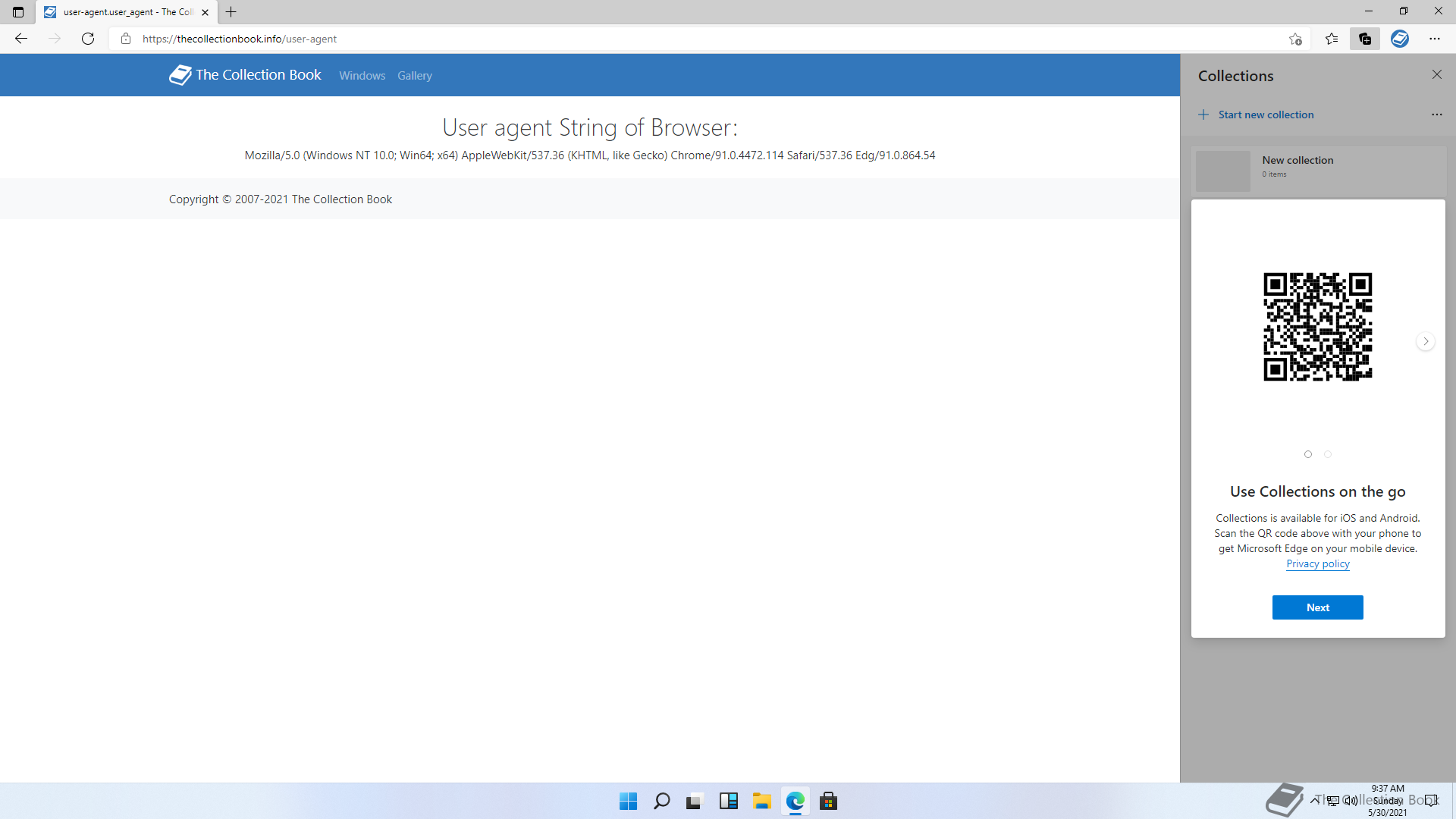Image resolution: width=1456 pixels, height=819 pixels.
Task: Open the Gallery nav menu item
Action: click(415, 76)
